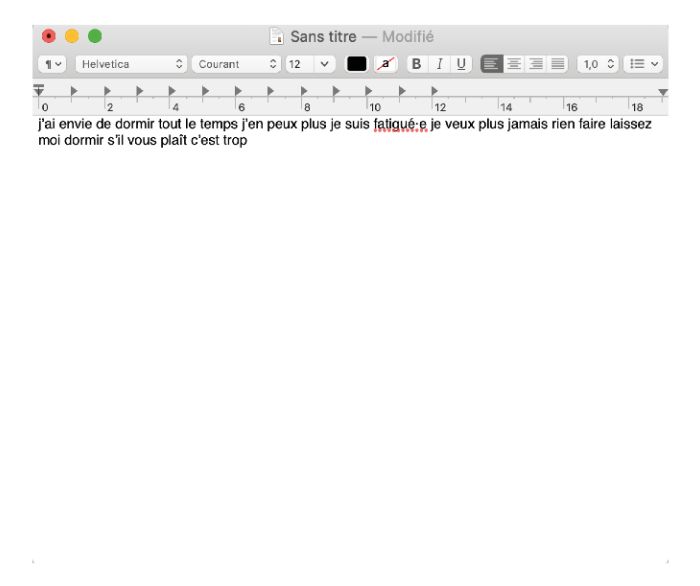Select the tab stop near ruler mark 6
The width and height of the screenshot is (700, 586).
pos(238,91)
